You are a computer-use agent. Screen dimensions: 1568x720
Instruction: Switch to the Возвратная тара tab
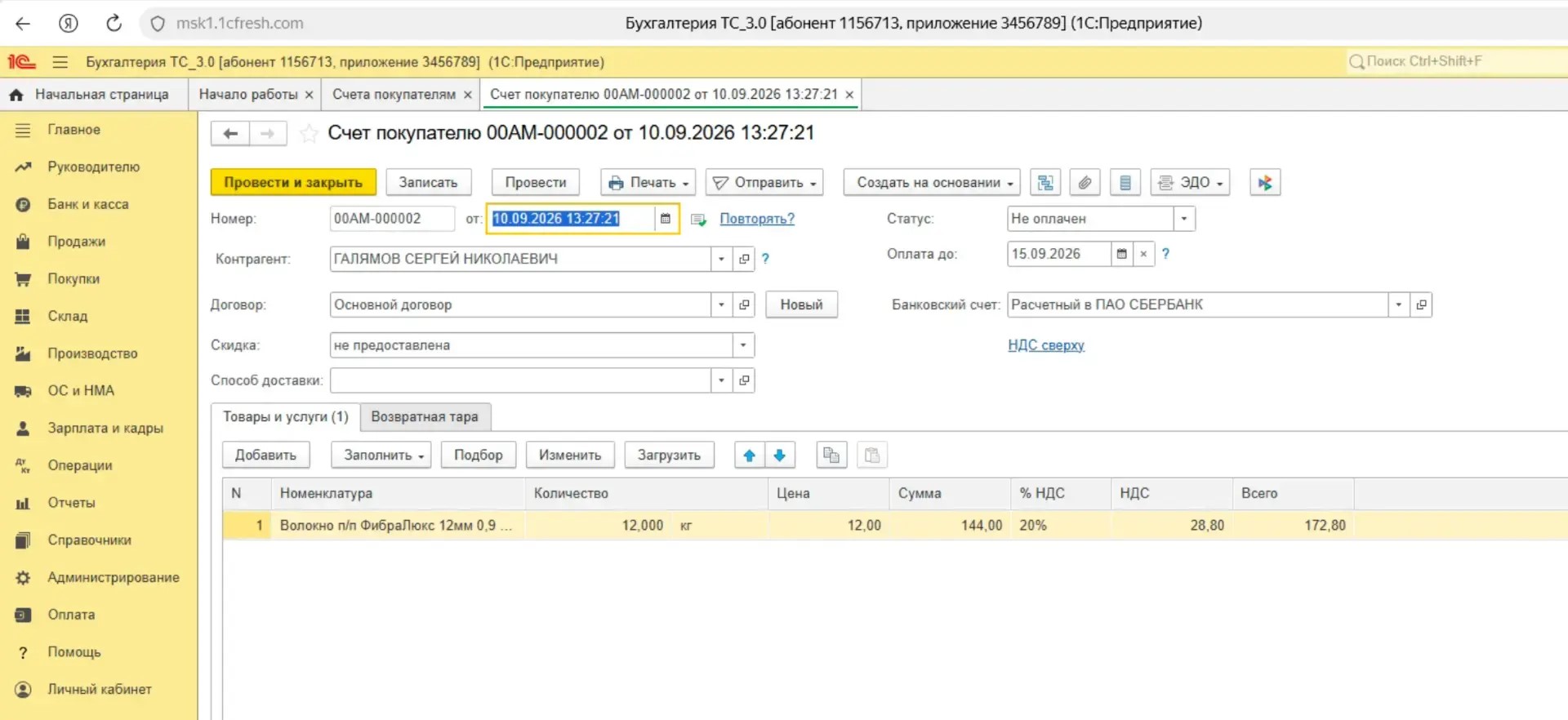coord(425,417)
